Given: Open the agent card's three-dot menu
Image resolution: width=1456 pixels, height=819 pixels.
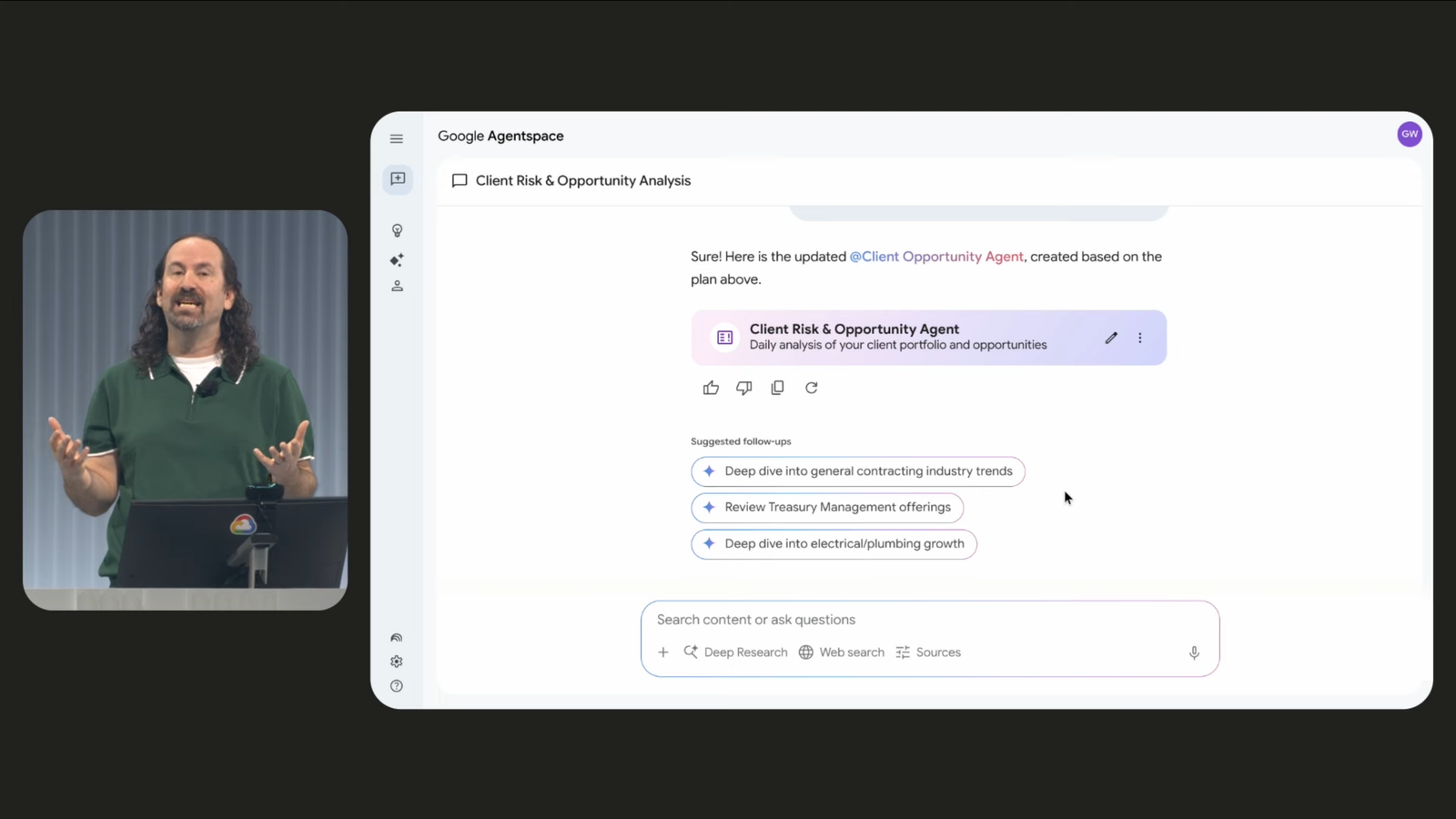Looking at the screenshot, I should click(1139, 339).
